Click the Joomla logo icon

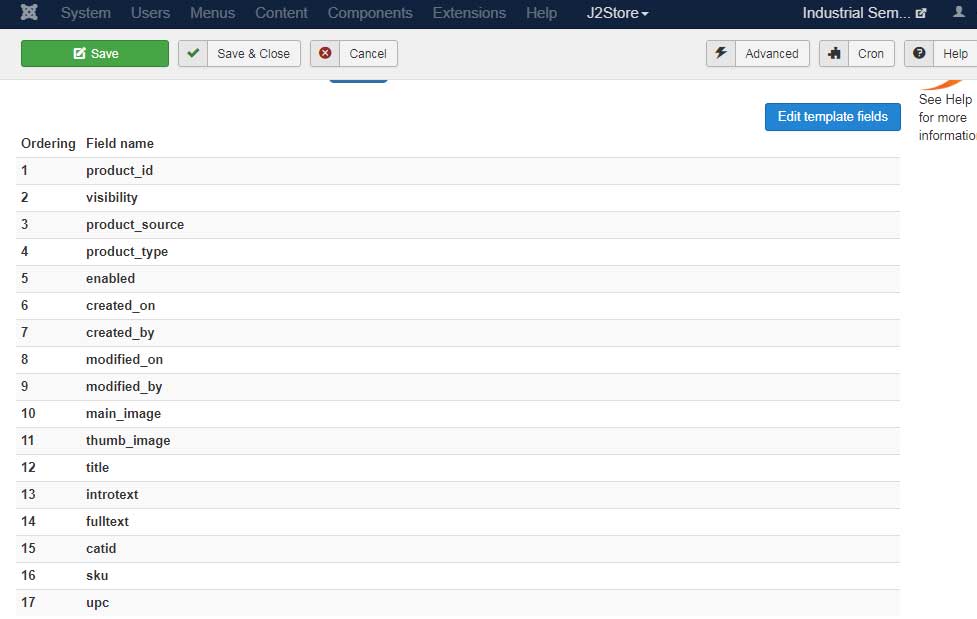point(29,13)
